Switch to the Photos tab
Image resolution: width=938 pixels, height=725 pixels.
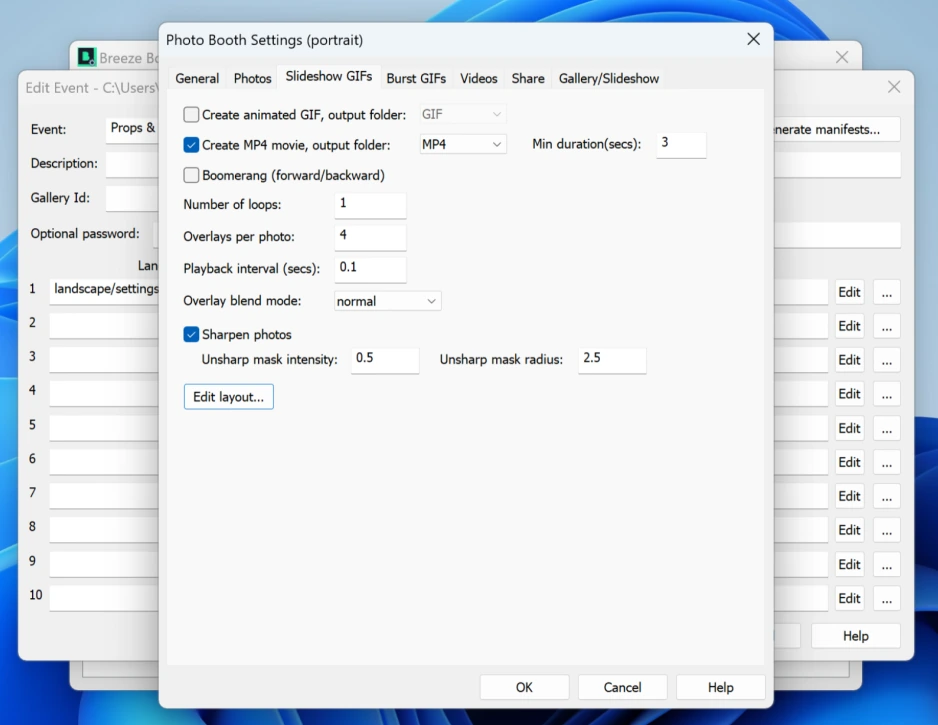tap(252, 78)
